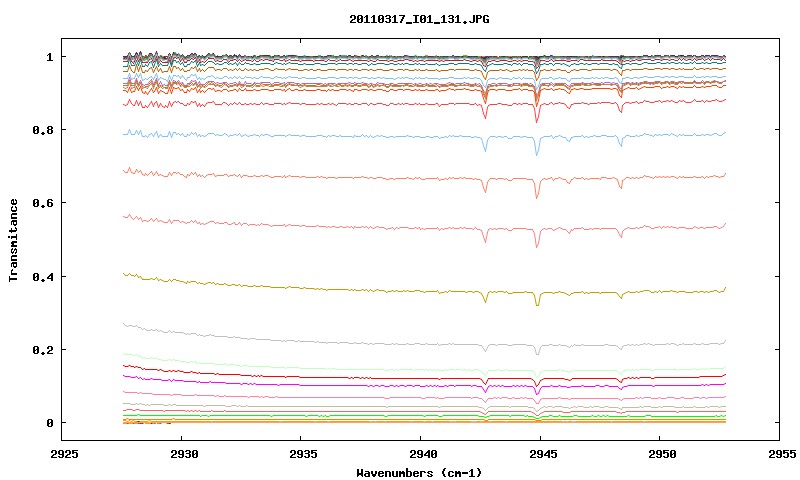Click the x-axis tick label 2930
This screenshot has height=480, width=800.
184,454
